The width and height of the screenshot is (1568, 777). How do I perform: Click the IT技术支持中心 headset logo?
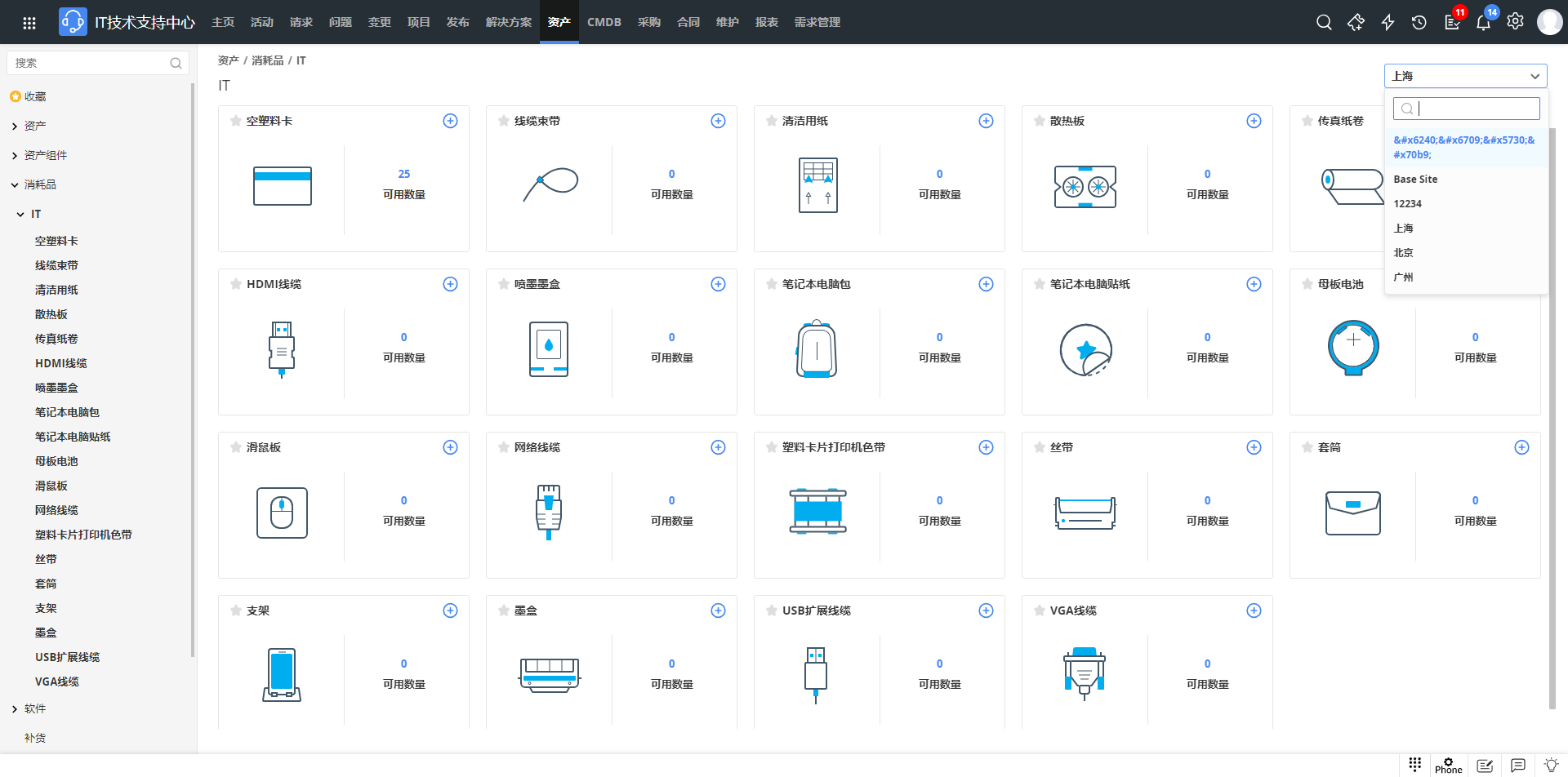click(x=73, y=22)
